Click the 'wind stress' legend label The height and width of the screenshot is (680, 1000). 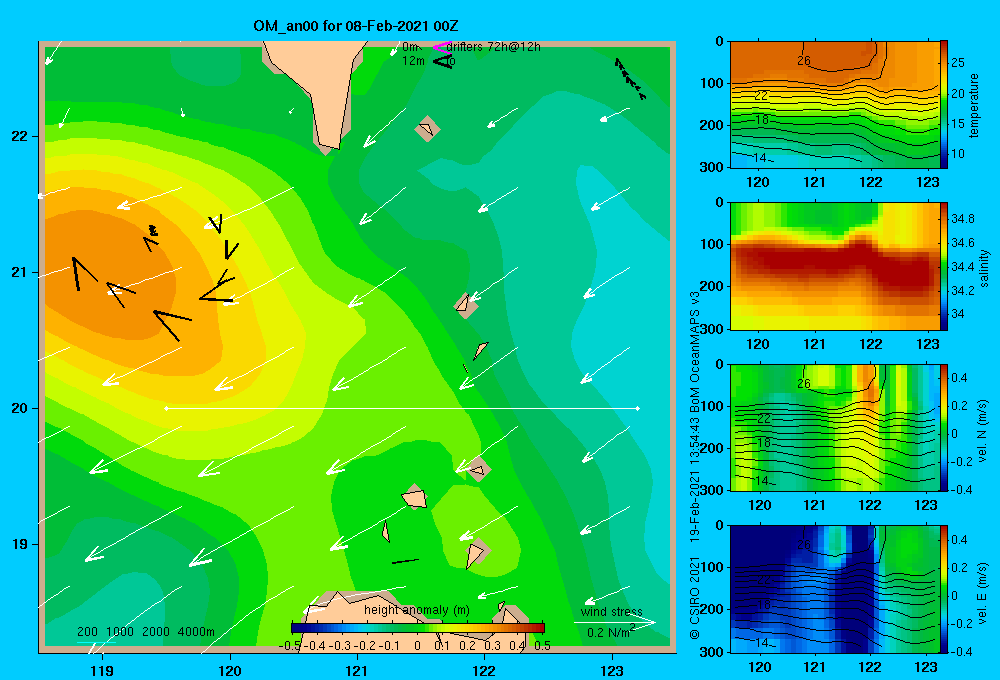(611, 612)
